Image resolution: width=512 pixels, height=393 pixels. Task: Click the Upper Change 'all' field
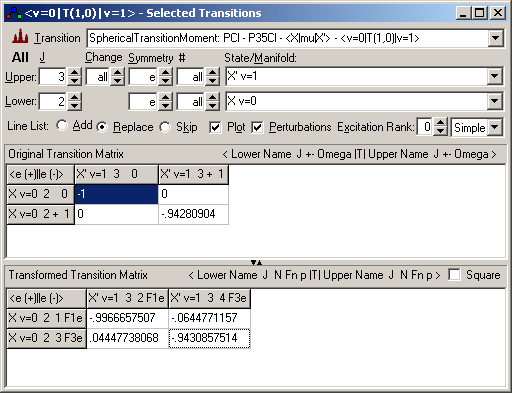pos(98,77)
